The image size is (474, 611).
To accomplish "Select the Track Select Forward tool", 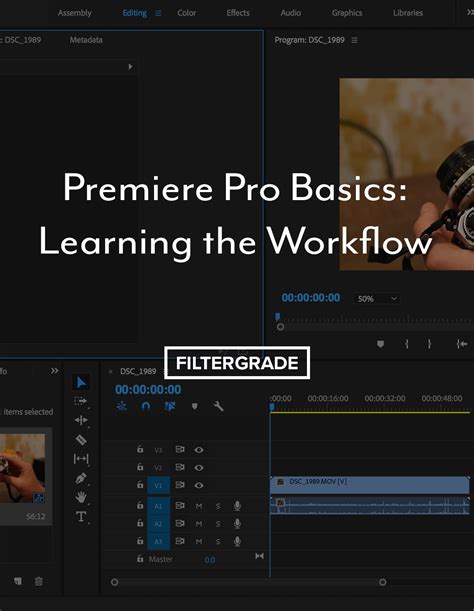I will tap(80, 401).
